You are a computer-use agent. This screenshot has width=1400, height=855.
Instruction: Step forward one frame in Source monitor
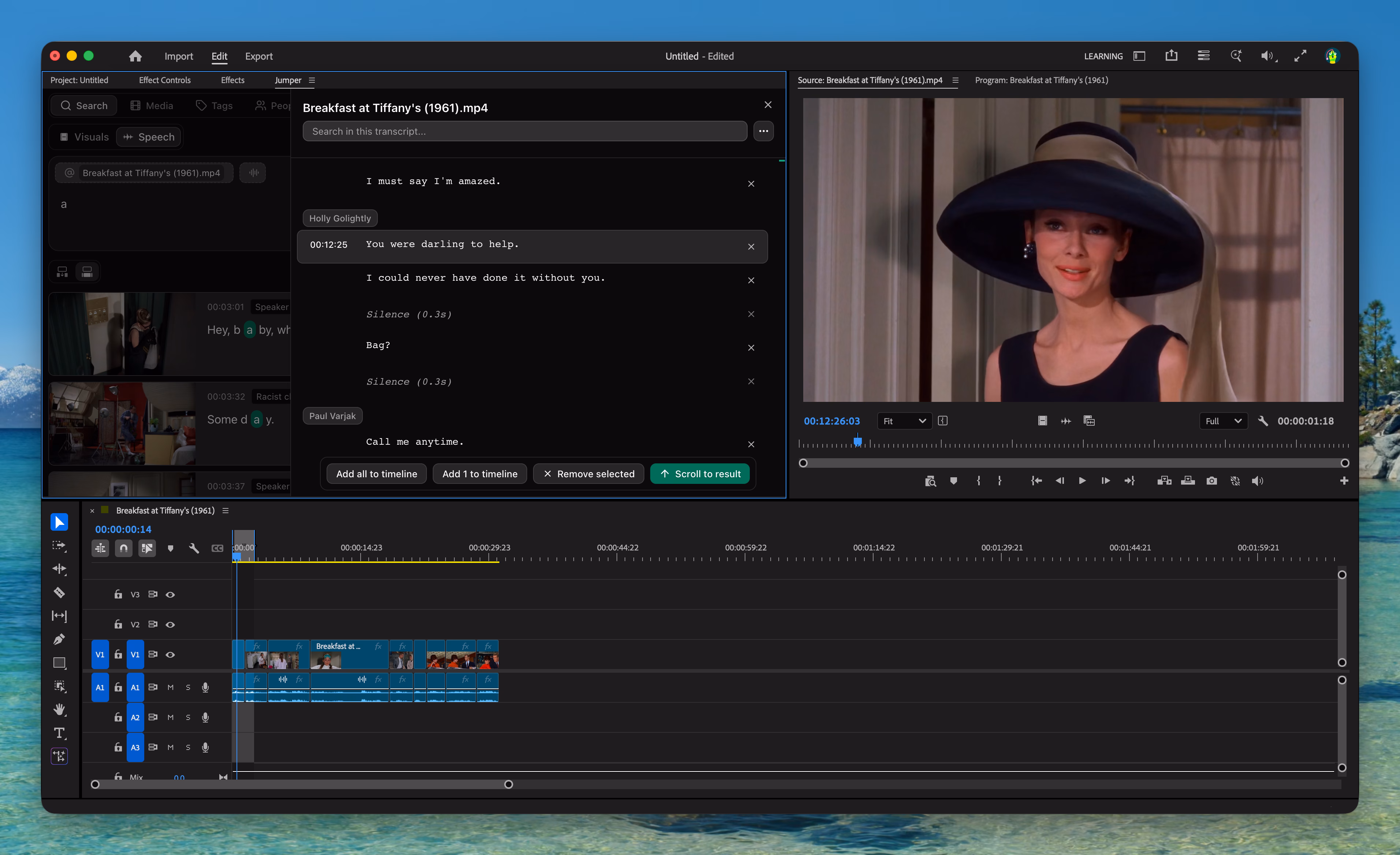[1105, 481]
